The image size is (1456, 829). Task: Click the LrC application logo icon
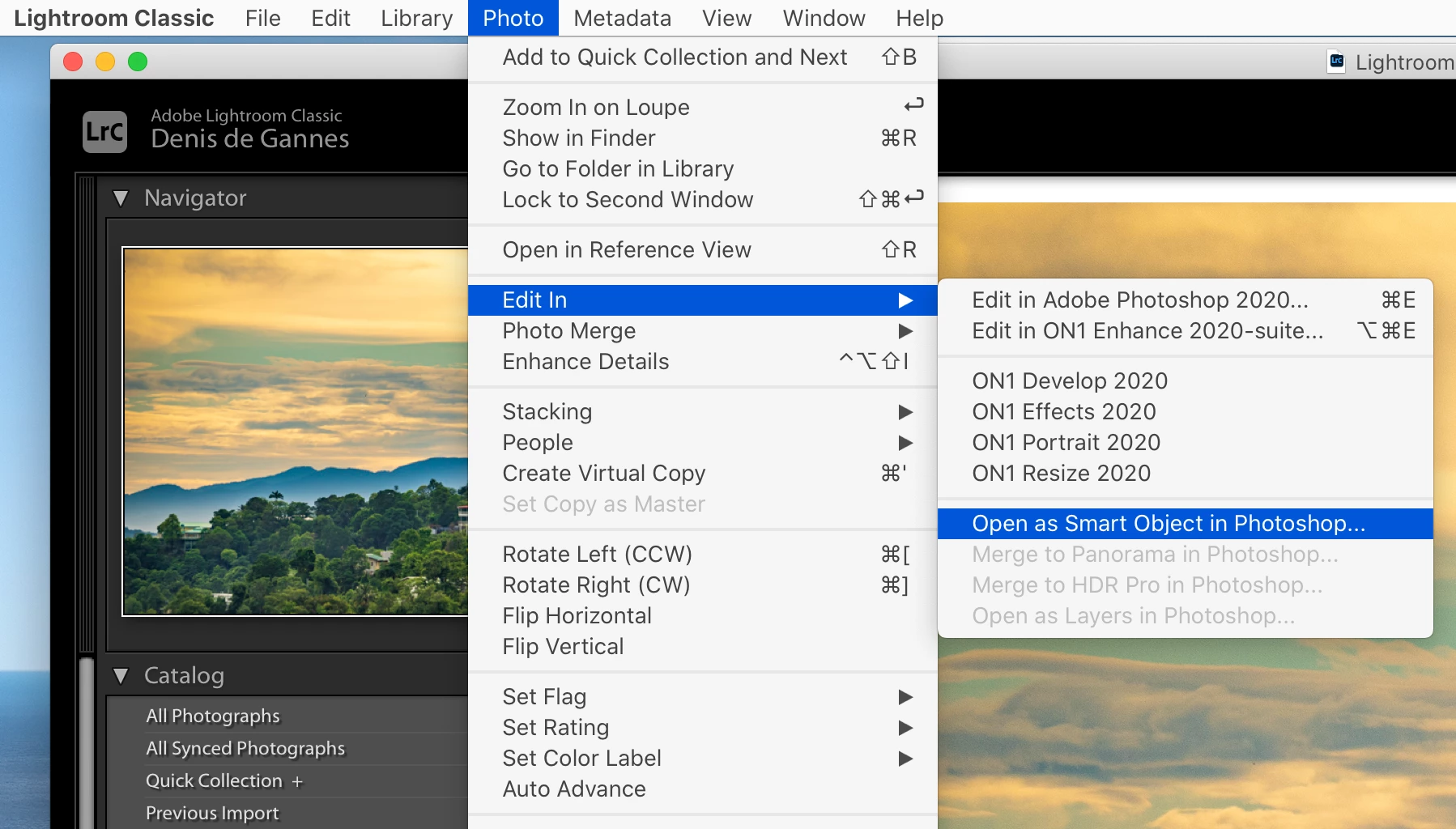pyautogui.click(x=105, y=131)
